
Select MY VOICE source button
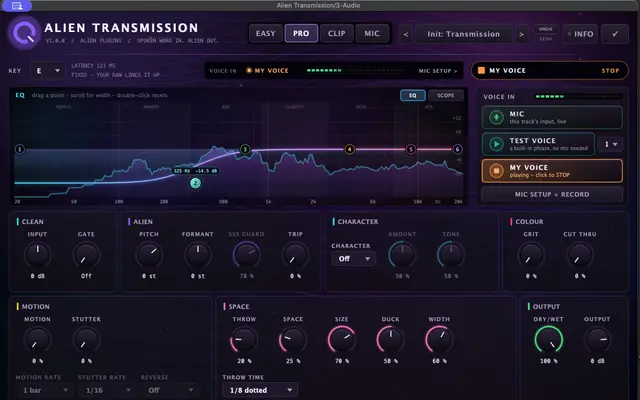point(552,171)
